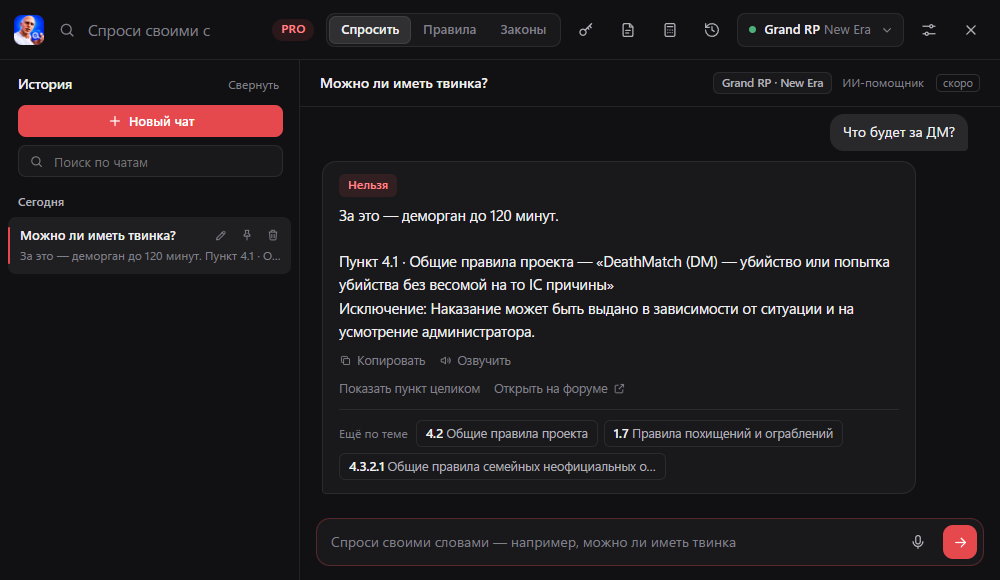Collapse history with Свернуть
The height and width of the screenshot is (580, 1000).
tap(253, 85)
